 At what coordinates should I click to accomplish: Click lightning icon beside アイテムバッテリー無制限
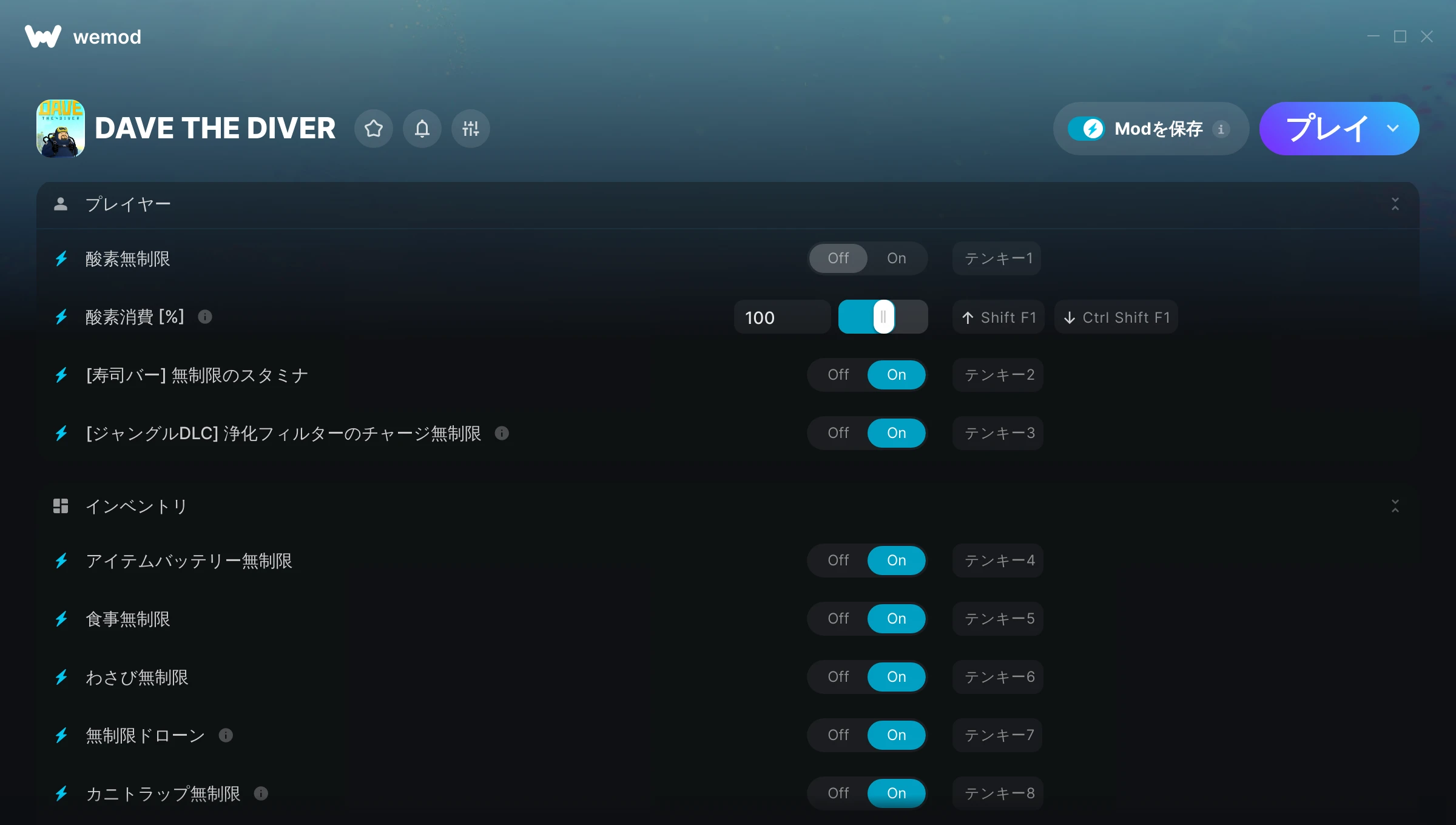point(61,561)
